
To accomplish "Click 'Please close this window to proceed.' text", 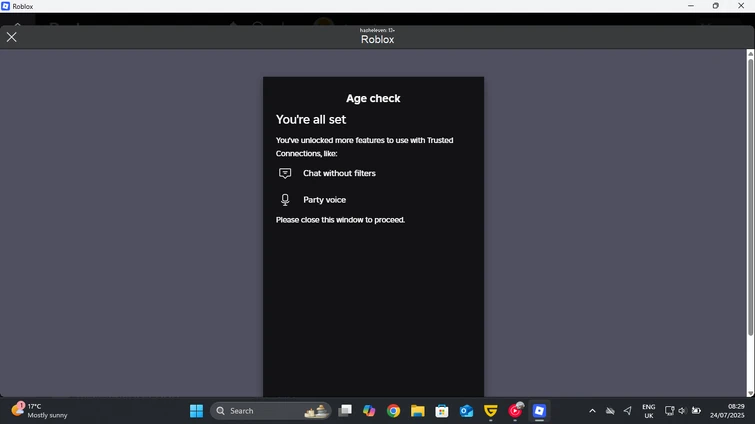I will pos(340,220).
